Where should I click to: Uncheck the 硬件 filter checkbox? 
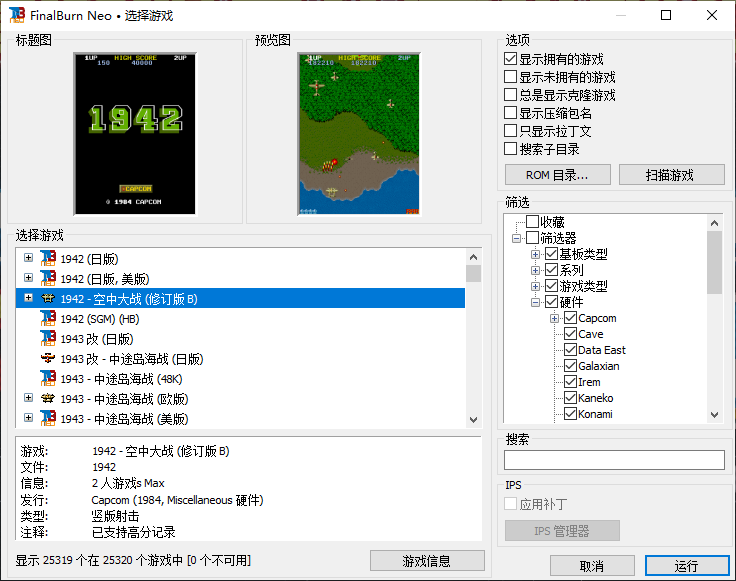[x=552, y=302]
